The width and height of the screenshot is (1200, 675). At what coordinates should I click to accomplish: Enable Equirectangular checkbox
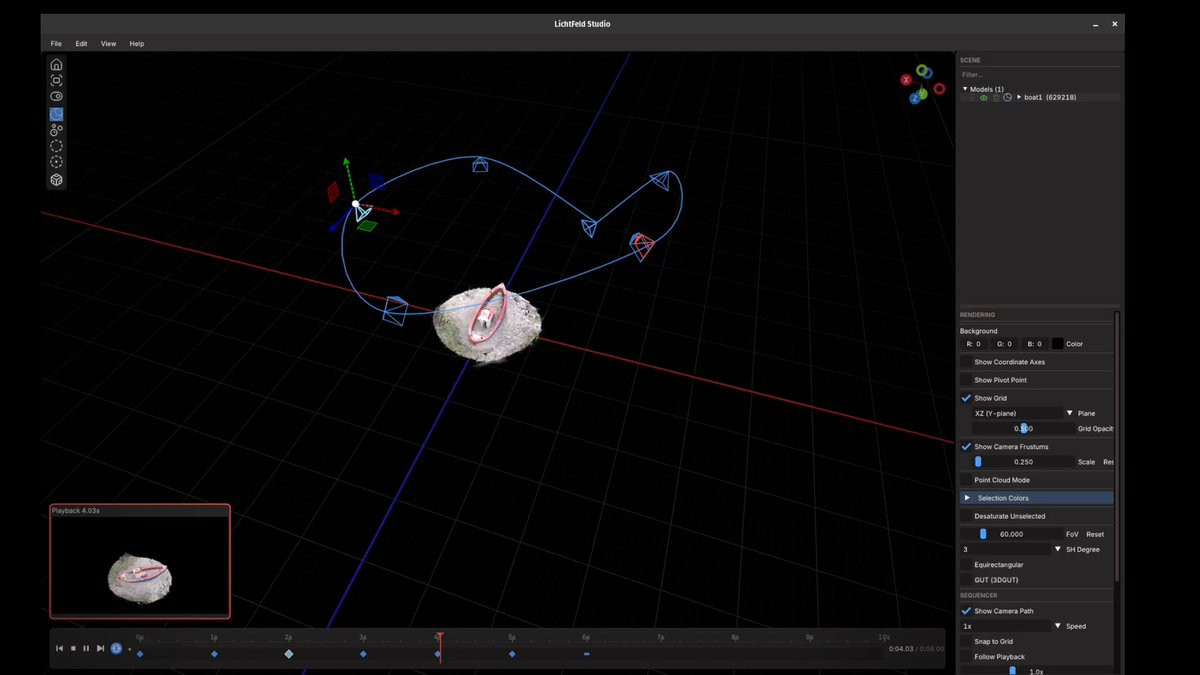(966, 565)
